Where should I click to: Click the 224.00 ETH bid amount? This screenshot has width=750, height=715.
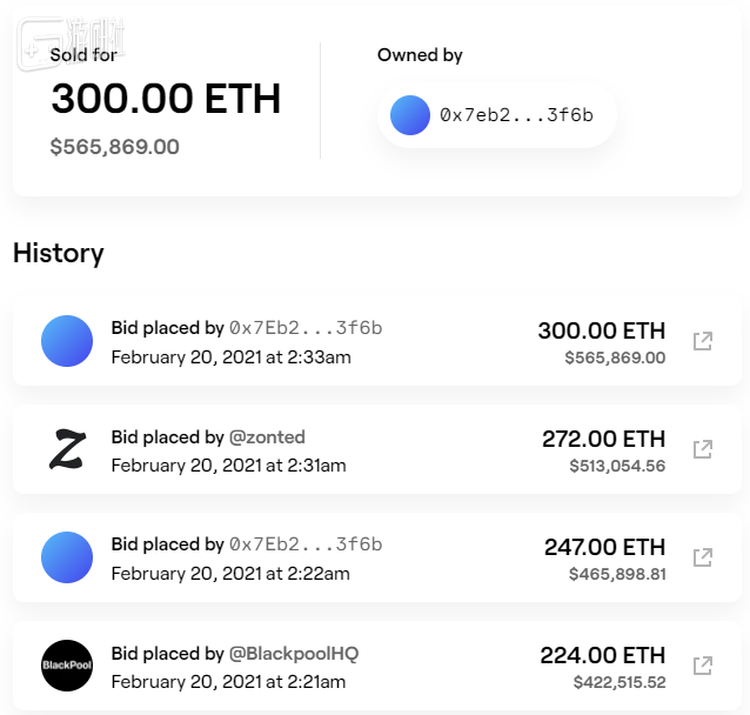[x=603, y=655]
